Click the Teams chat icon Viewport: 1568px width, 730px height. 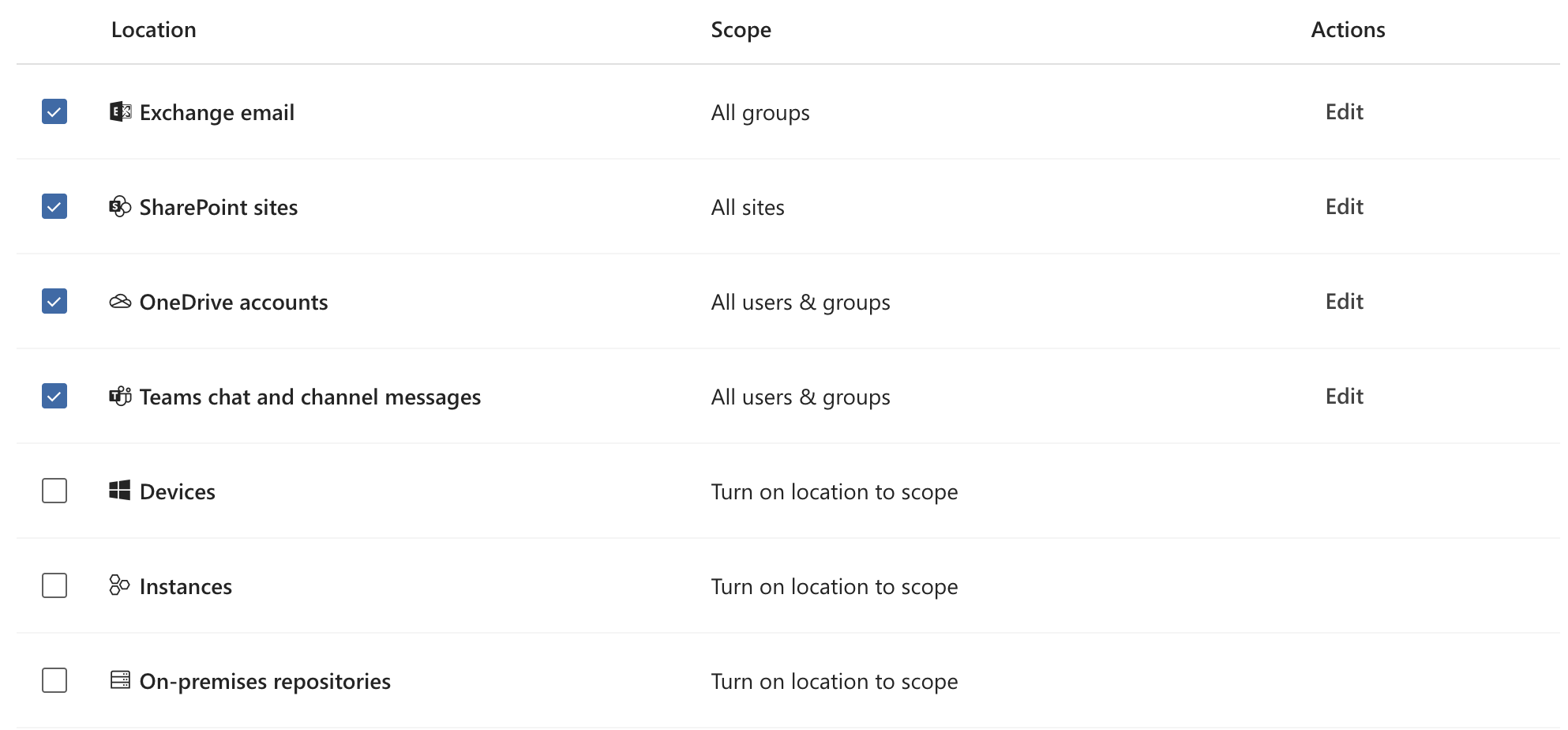(x=120, y=396)
